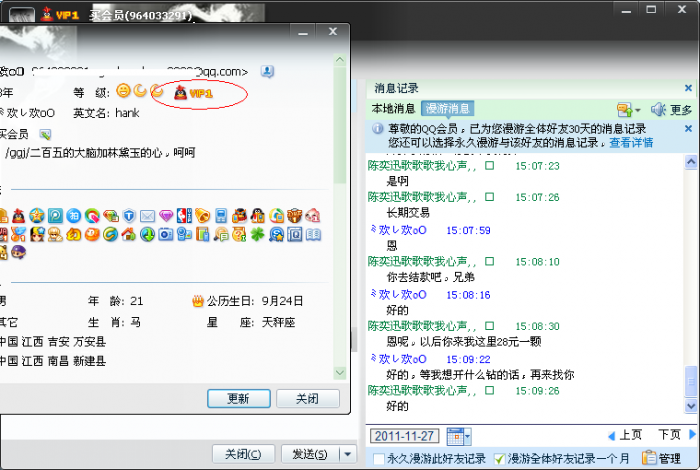Open the blue 拍 (Paipai) icon
Screen dimensions: 700x470
[x=74, y=216]
